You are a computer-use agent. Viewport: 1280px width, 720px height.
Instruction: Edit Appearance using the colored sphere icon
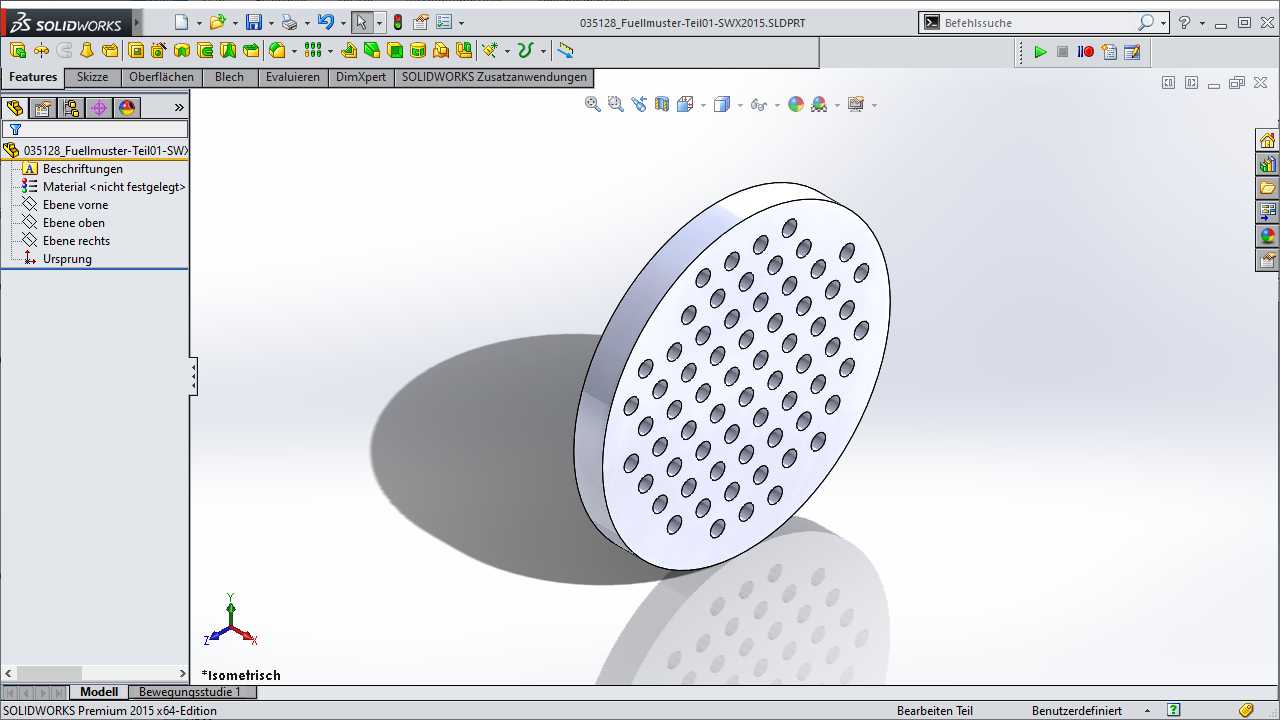coord(796,104)
